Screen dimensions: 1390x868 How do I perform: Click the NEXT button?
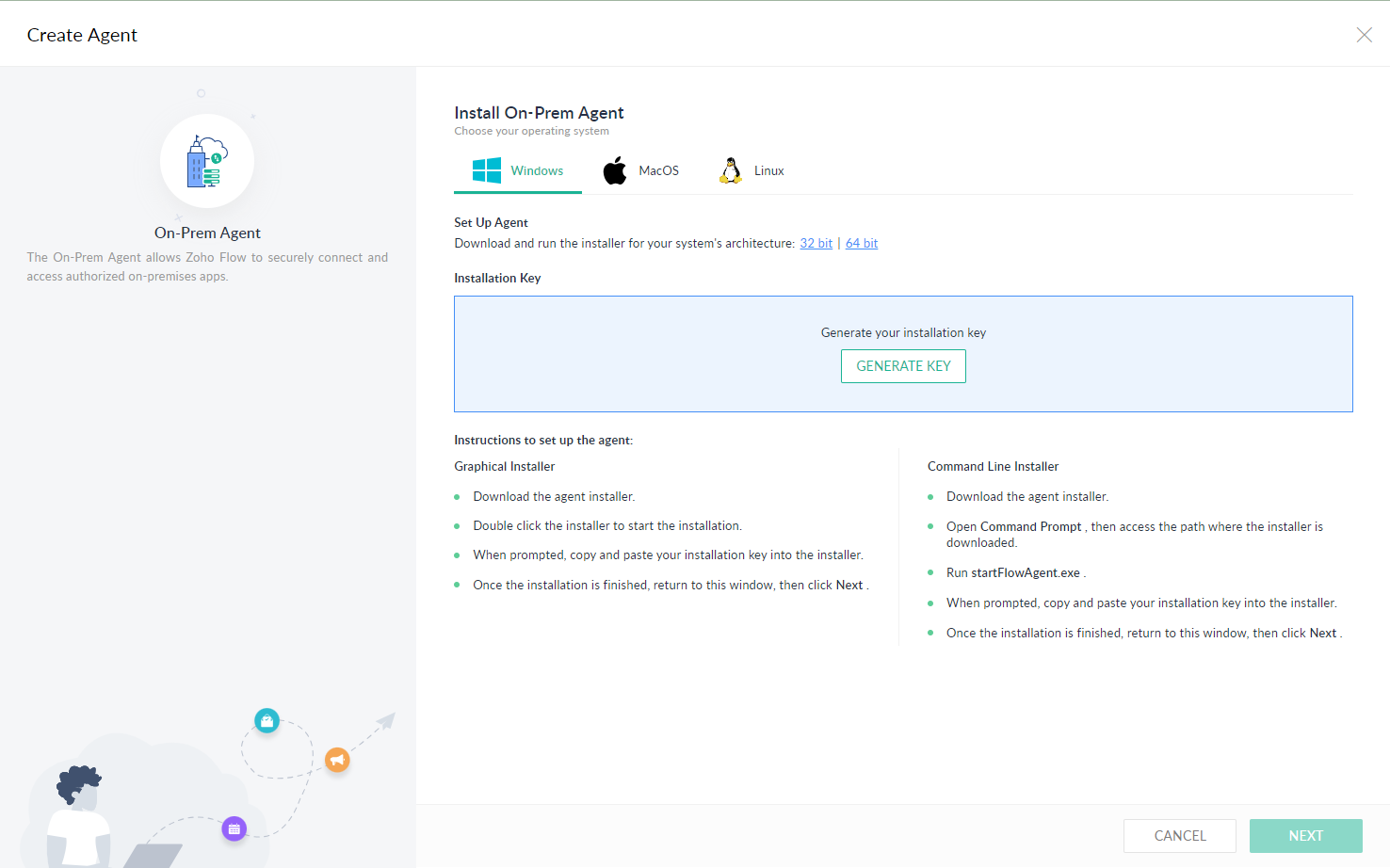coord(1305,835)
